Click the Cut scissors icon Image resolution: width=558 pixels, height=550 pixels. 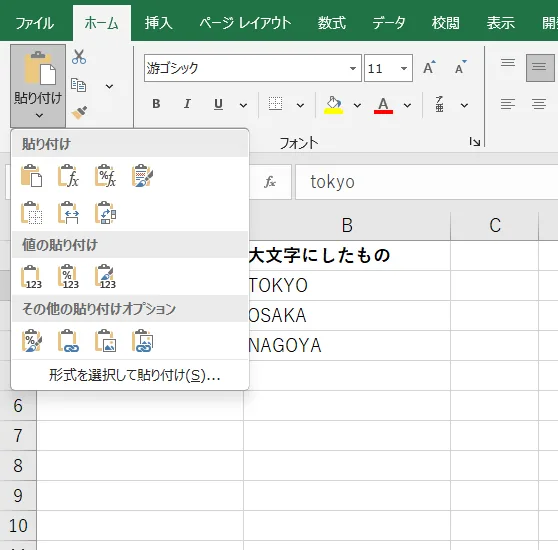point(79,57)
